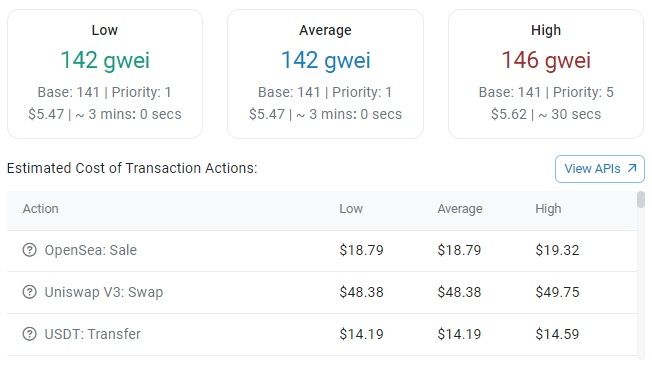
Task: Open the View APIs button
Action: pos(600,169)
